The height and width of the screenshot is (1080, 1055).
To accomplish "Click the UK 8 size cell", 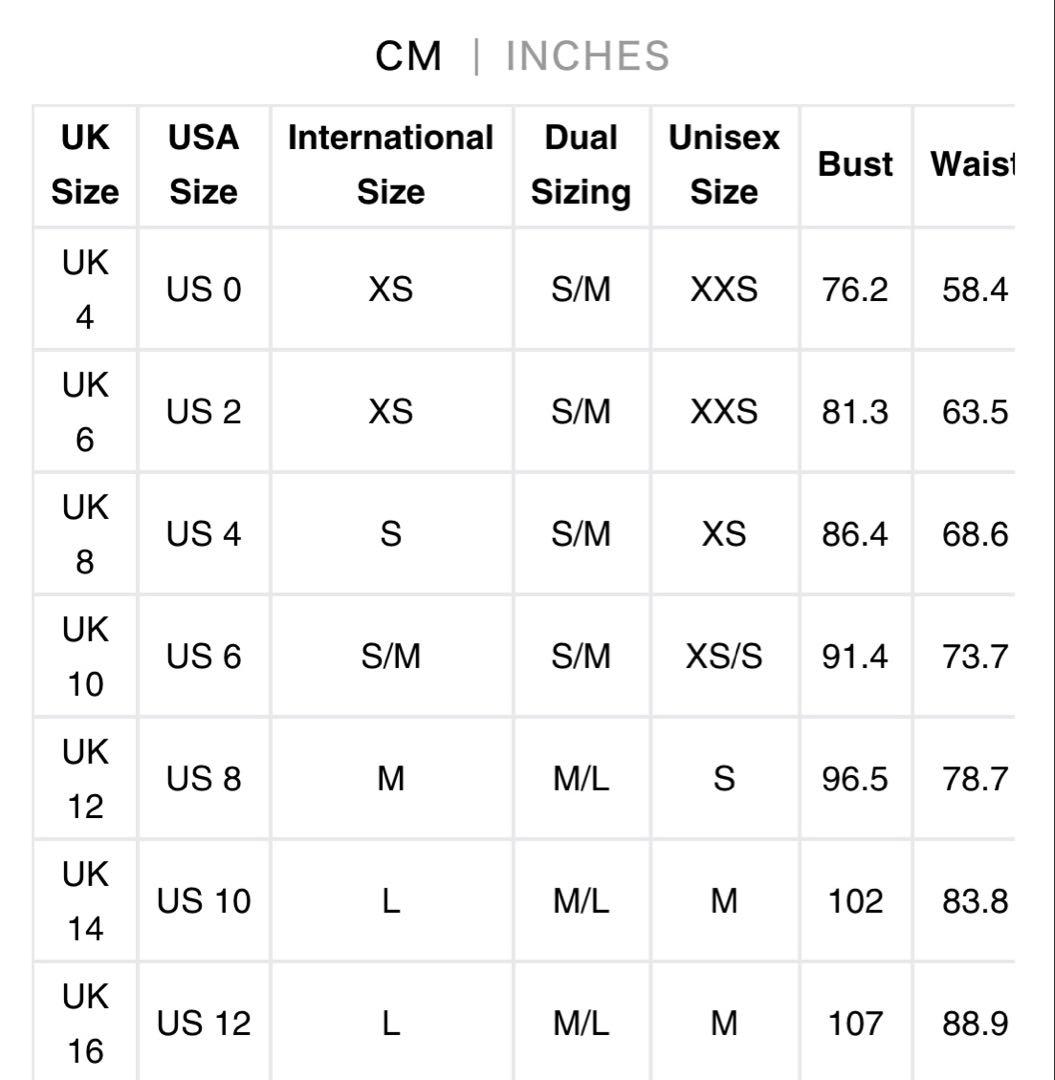I will (85, 534).
